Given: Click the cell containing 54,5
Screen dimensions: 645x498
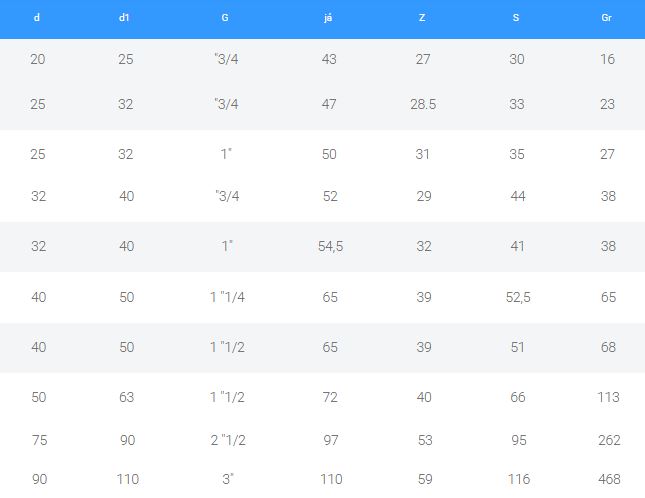Looking at the screenshot, I should tap(330, 246).
